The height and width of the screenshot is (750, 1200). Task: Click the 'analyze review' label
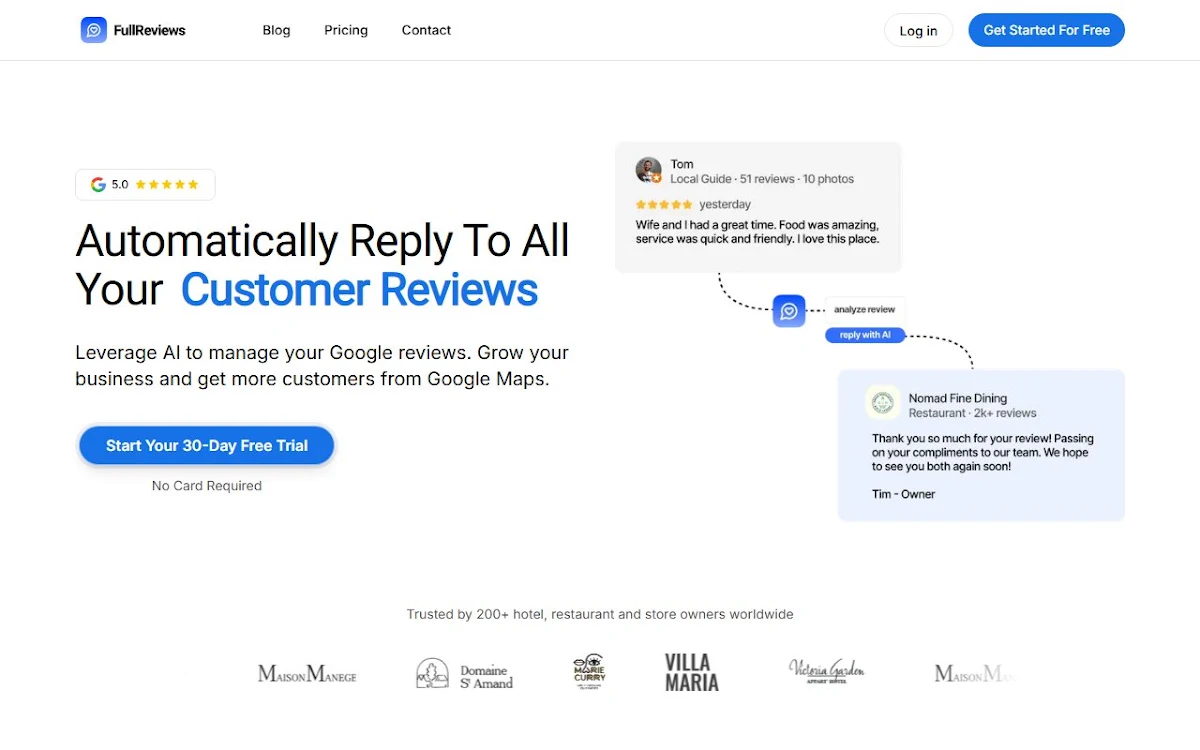pos(865,310)
